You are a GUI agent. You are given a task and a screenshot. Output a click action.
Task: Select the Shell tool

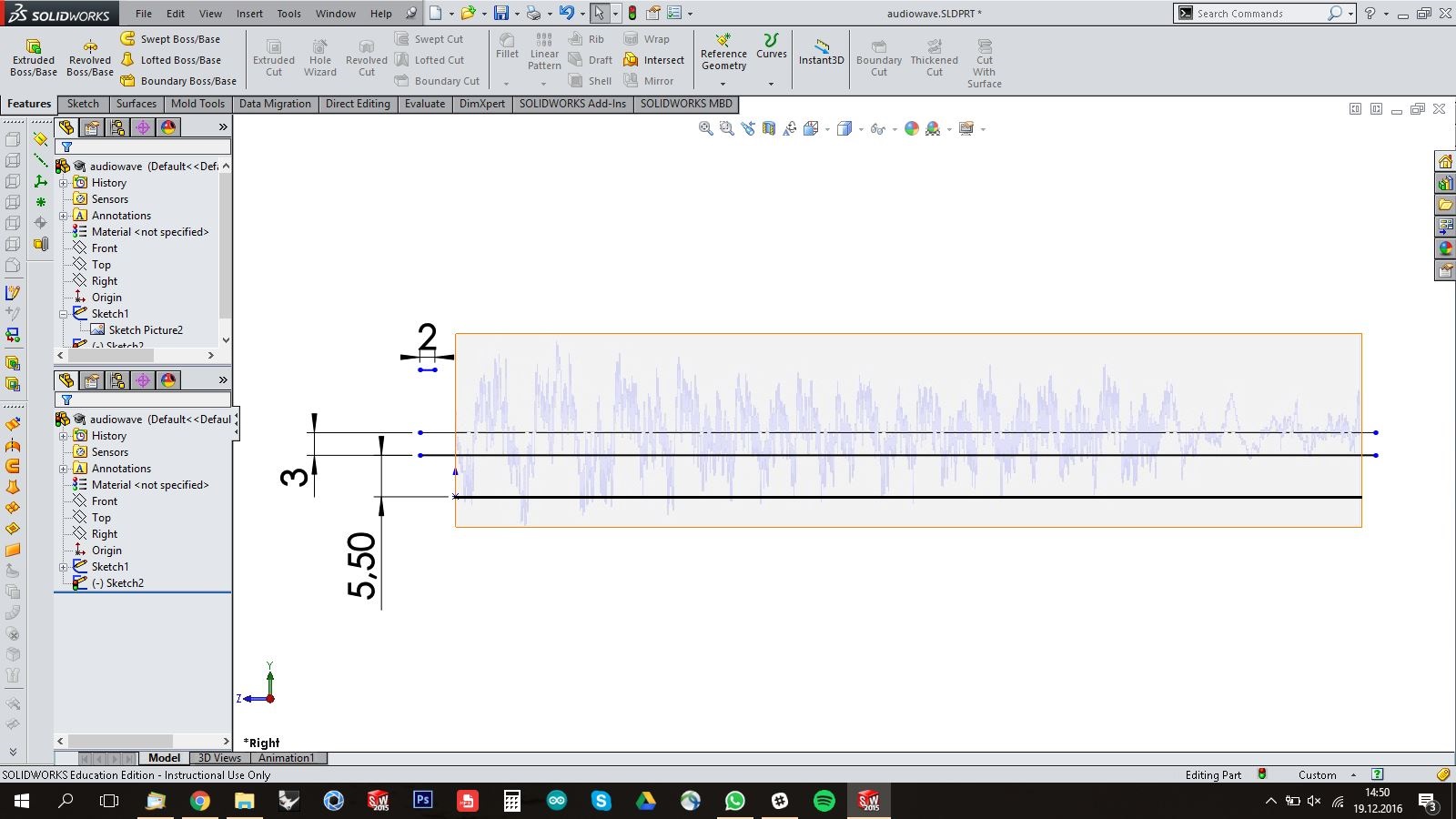[590, 81]
